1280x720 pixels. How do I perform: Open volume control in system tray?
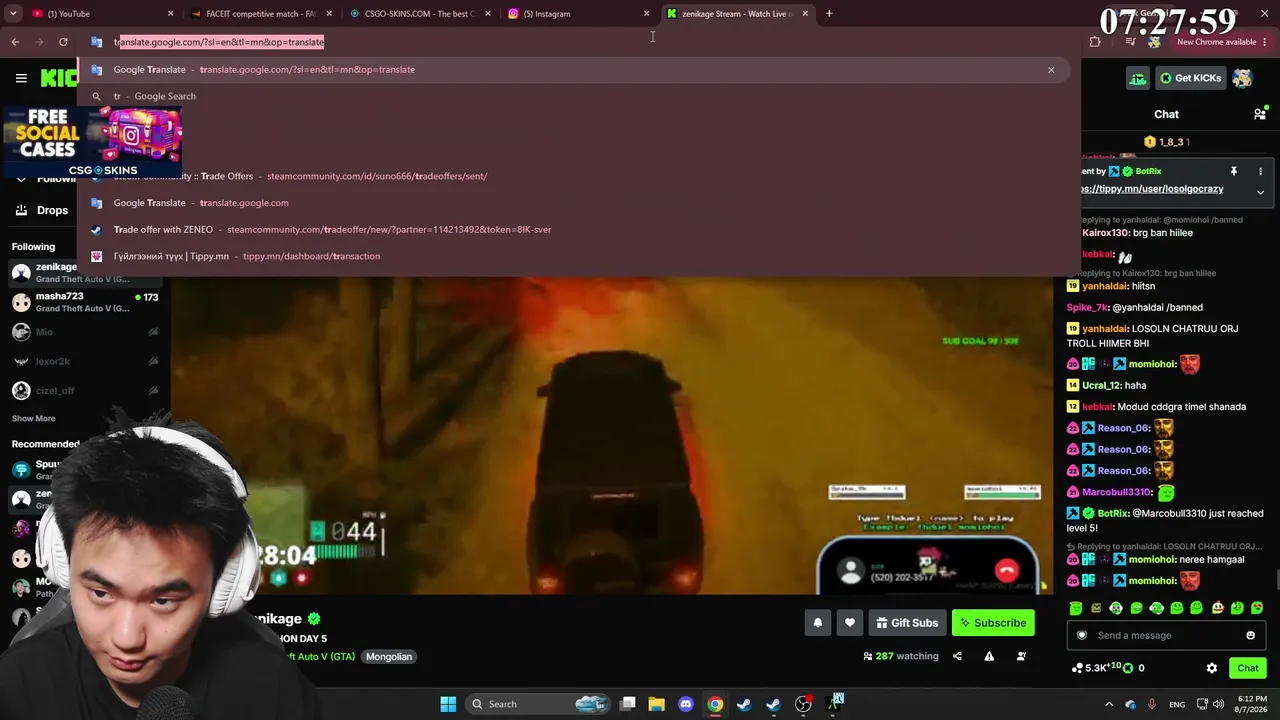pyautogui.click(x=1219, y=704)
